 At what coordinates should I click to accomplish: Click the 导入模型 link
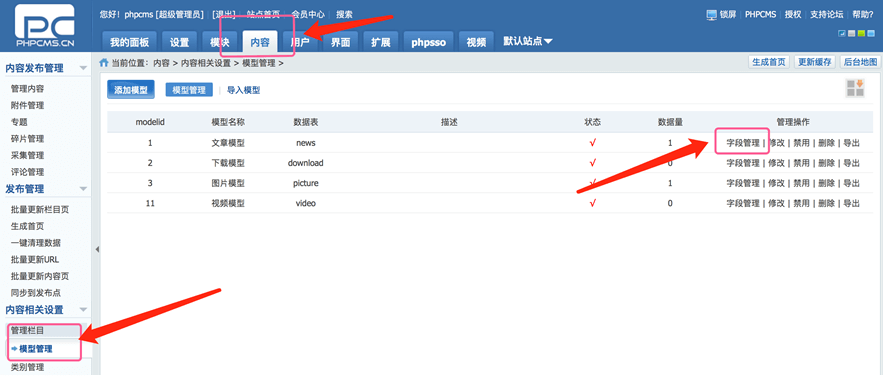243,90
